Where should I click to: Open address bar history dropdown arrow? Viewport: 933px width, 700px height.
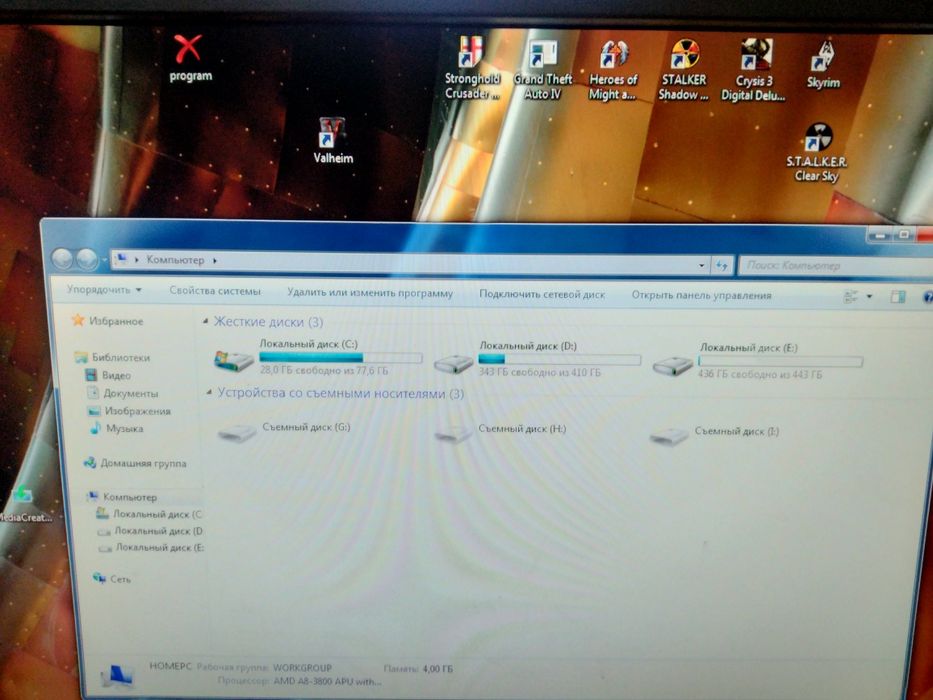coord(702,265)
